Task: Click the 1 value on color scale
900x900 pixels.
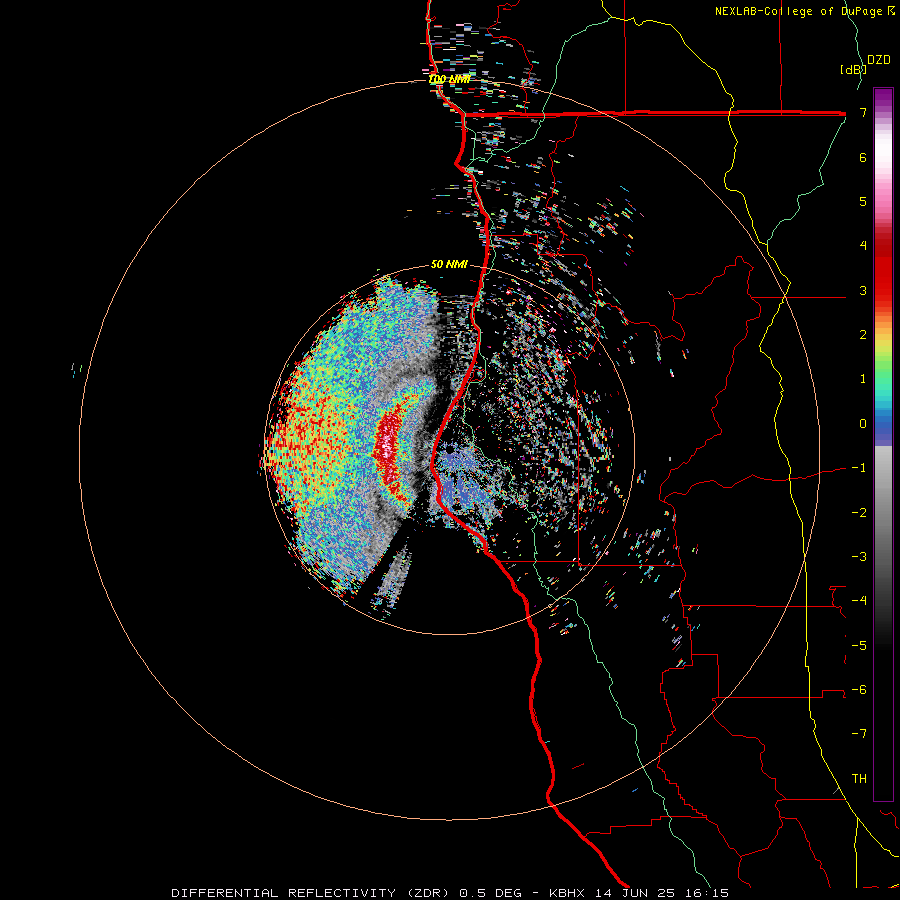Action: tap(863, 379)
